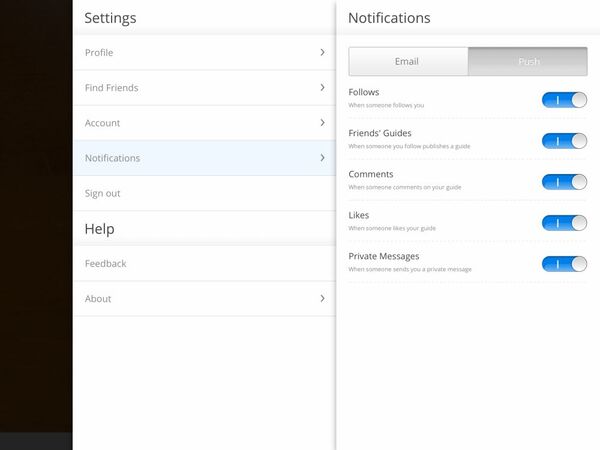600x450 pixels.
Task: Turn off Comments notification switch
Action: click(x=564, y=181)
